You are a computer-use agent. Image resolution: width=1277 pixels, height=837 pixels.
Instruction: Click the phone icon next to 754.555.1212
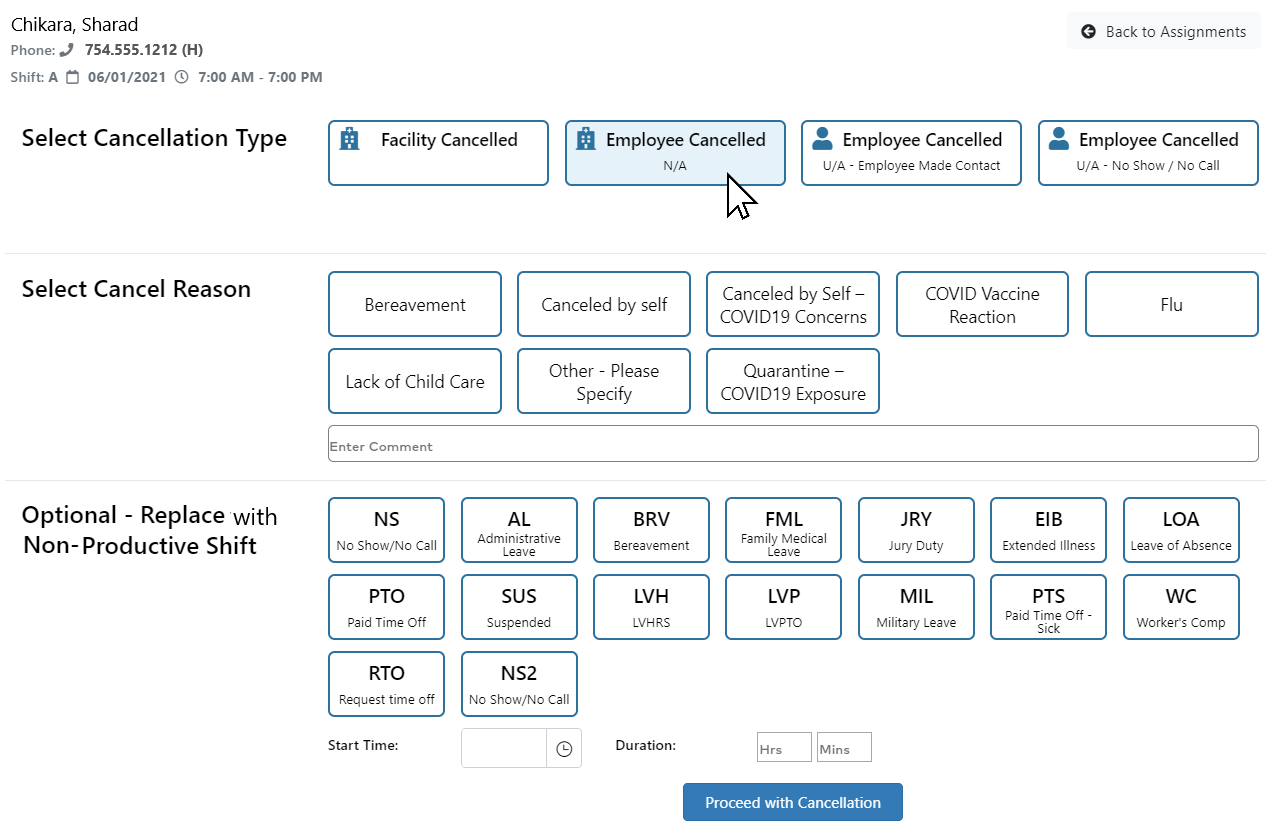pyautogui.click(x=65, y=48)
